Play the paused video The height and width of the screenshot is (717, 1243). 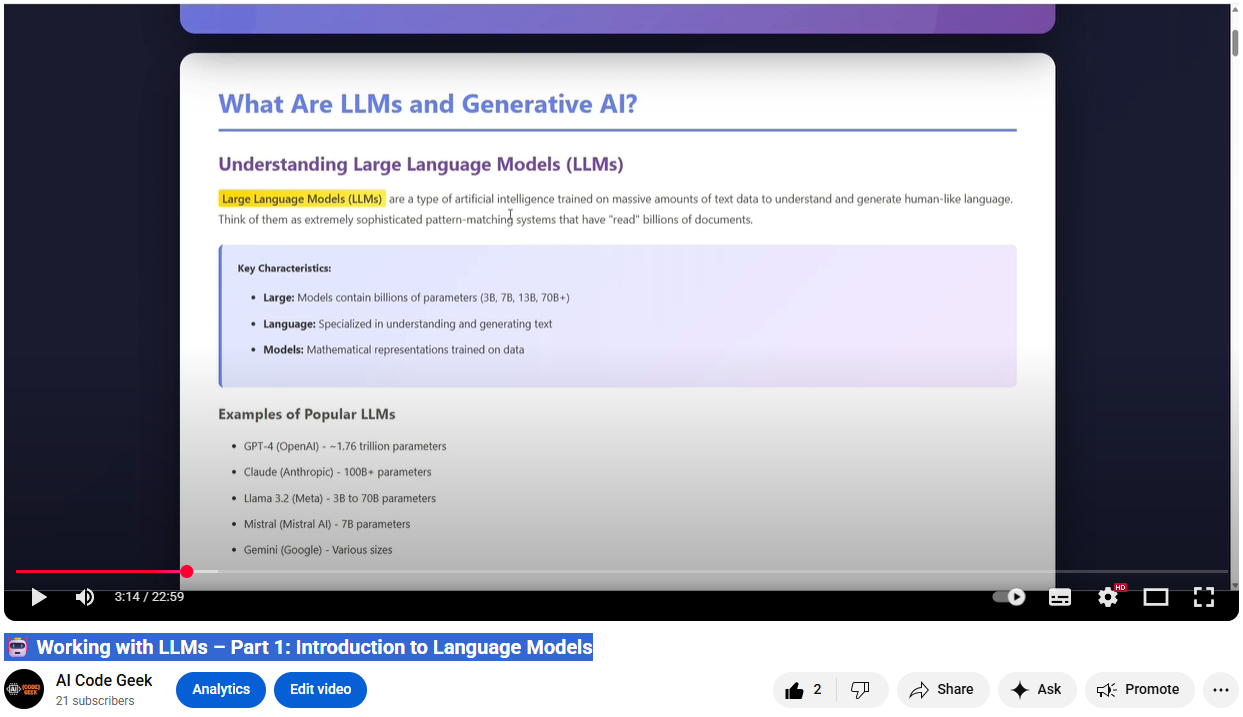[x=39, y=597]
